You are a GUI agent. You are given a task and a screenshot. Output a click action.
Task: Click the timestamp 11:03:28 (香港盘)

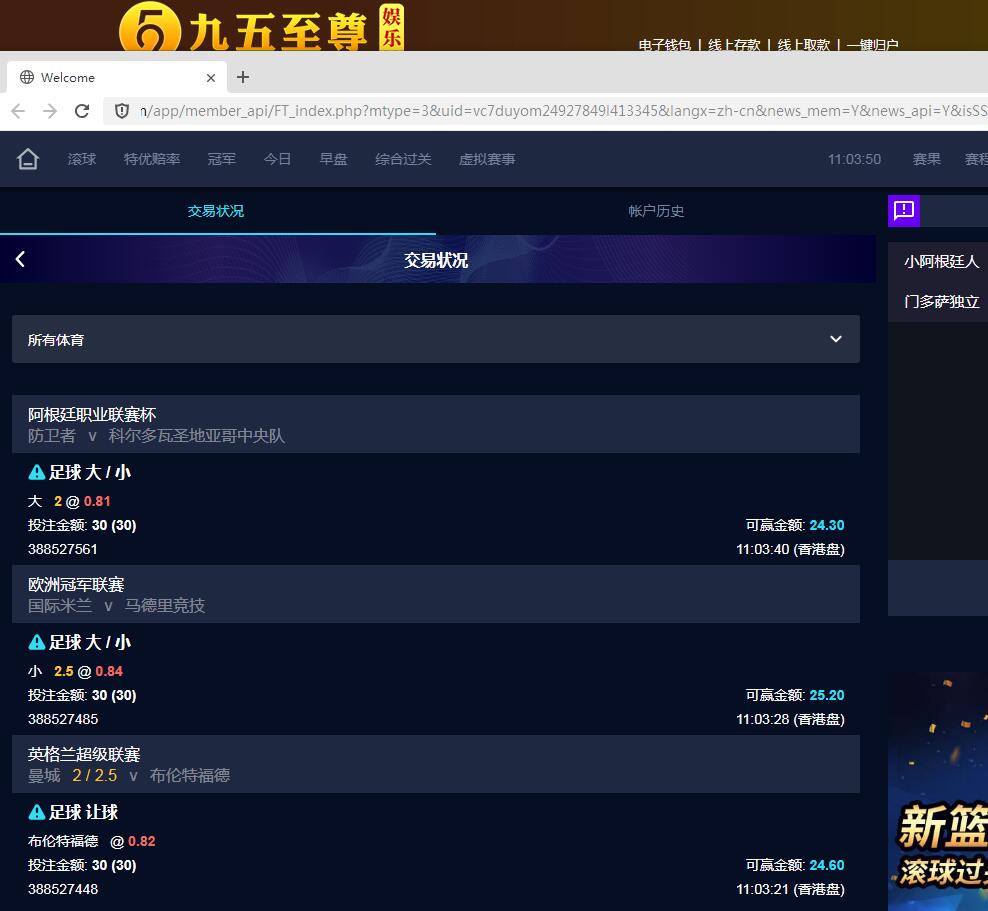click(790, 719)
